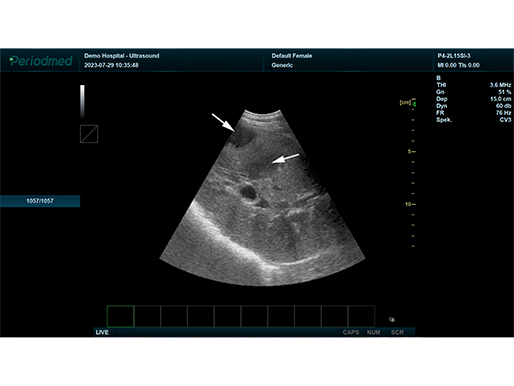Image resolution: width=514 pixels, height=386 pixels.
Task: Click the green focus marker on the depth scale
Action: tap(414, 104)
